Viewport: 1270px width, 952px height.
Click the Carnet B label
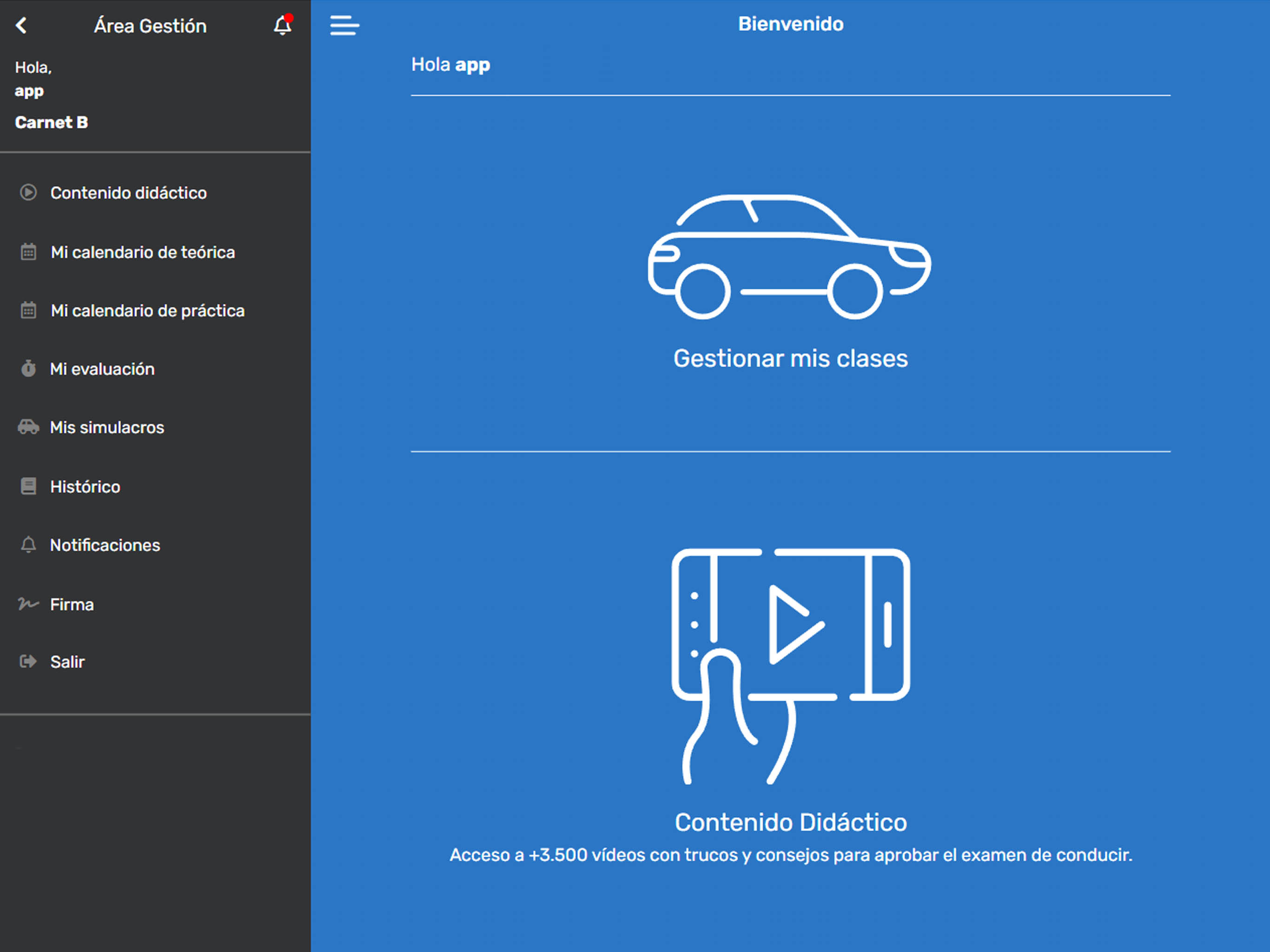click(x=51, y=122)
